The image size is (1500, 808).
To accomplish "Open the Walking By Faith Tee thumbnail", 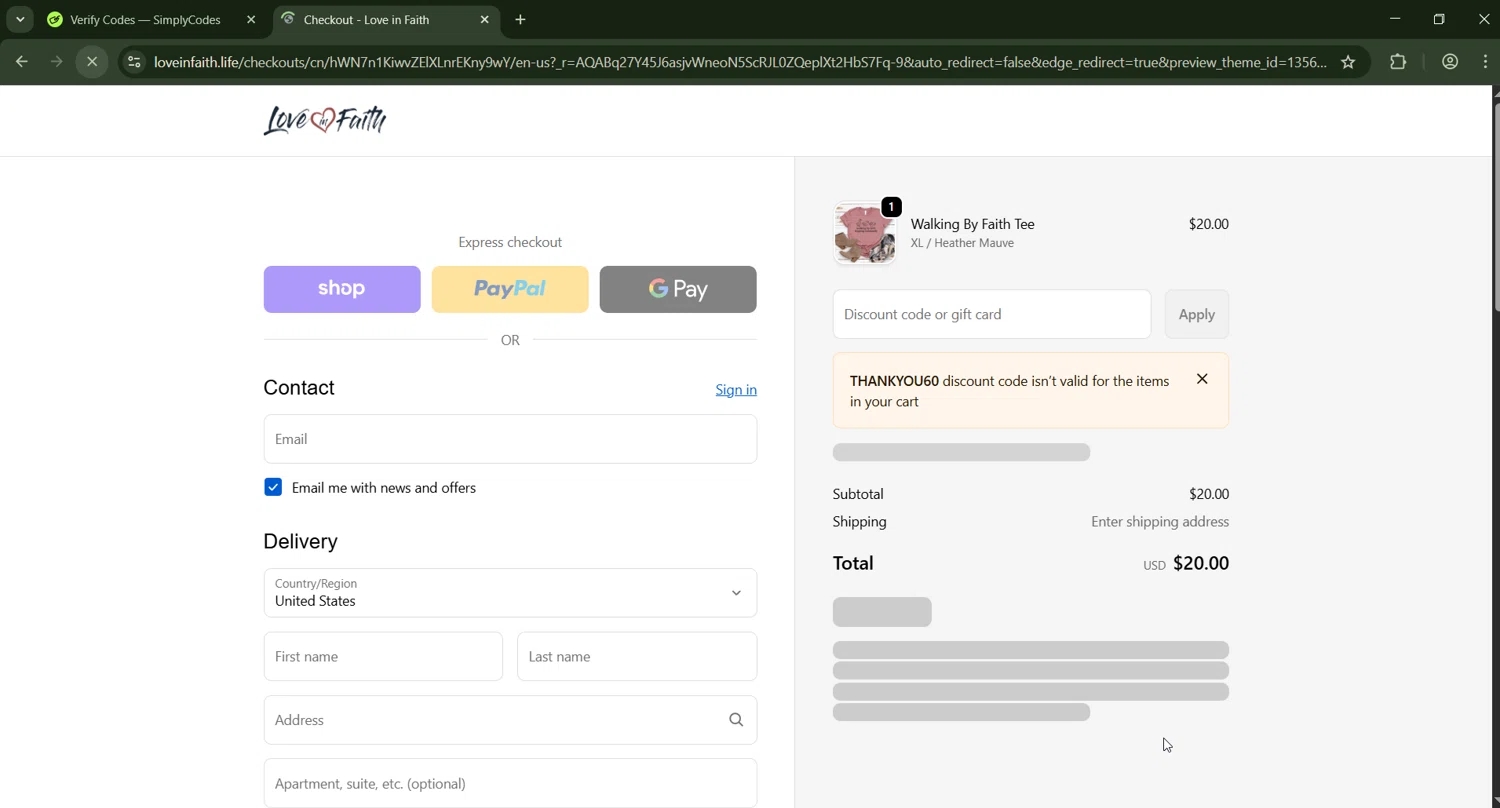I will pyautogui.click(x=865, y=233).
